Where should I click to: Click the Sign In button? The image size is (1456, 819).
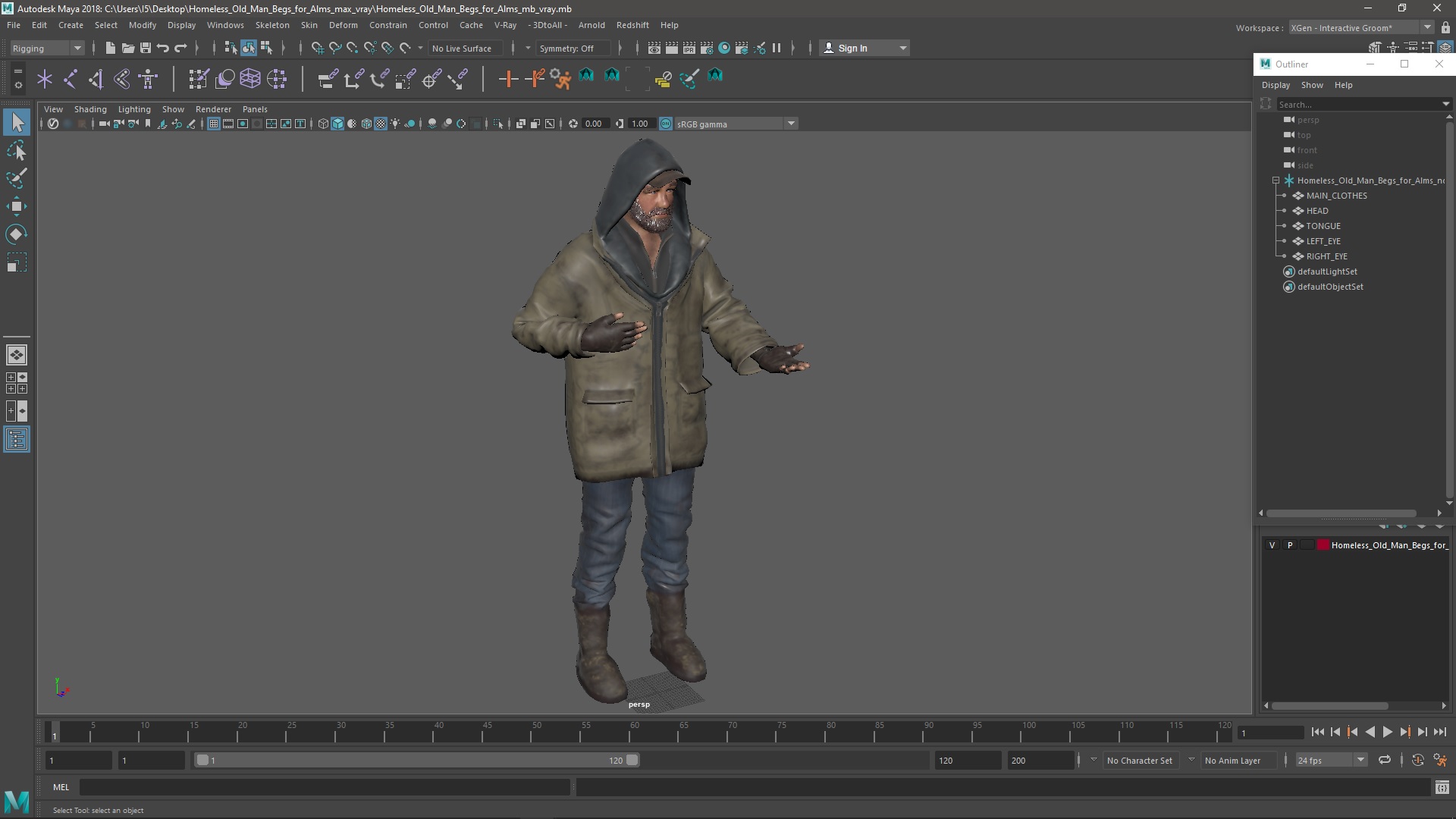[852, 48]
